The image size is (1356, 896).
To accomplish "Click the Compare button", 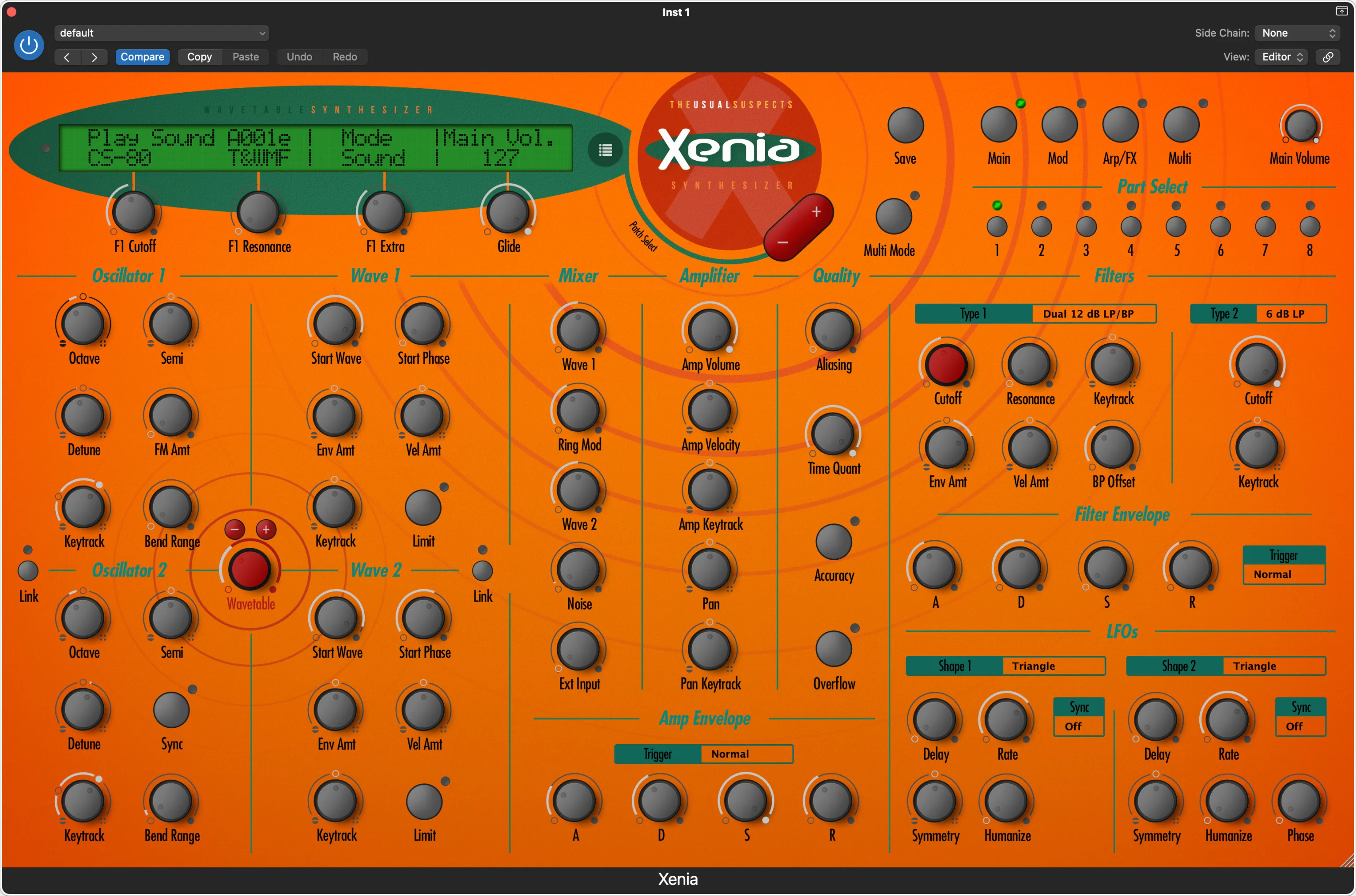I will point(142,56).
